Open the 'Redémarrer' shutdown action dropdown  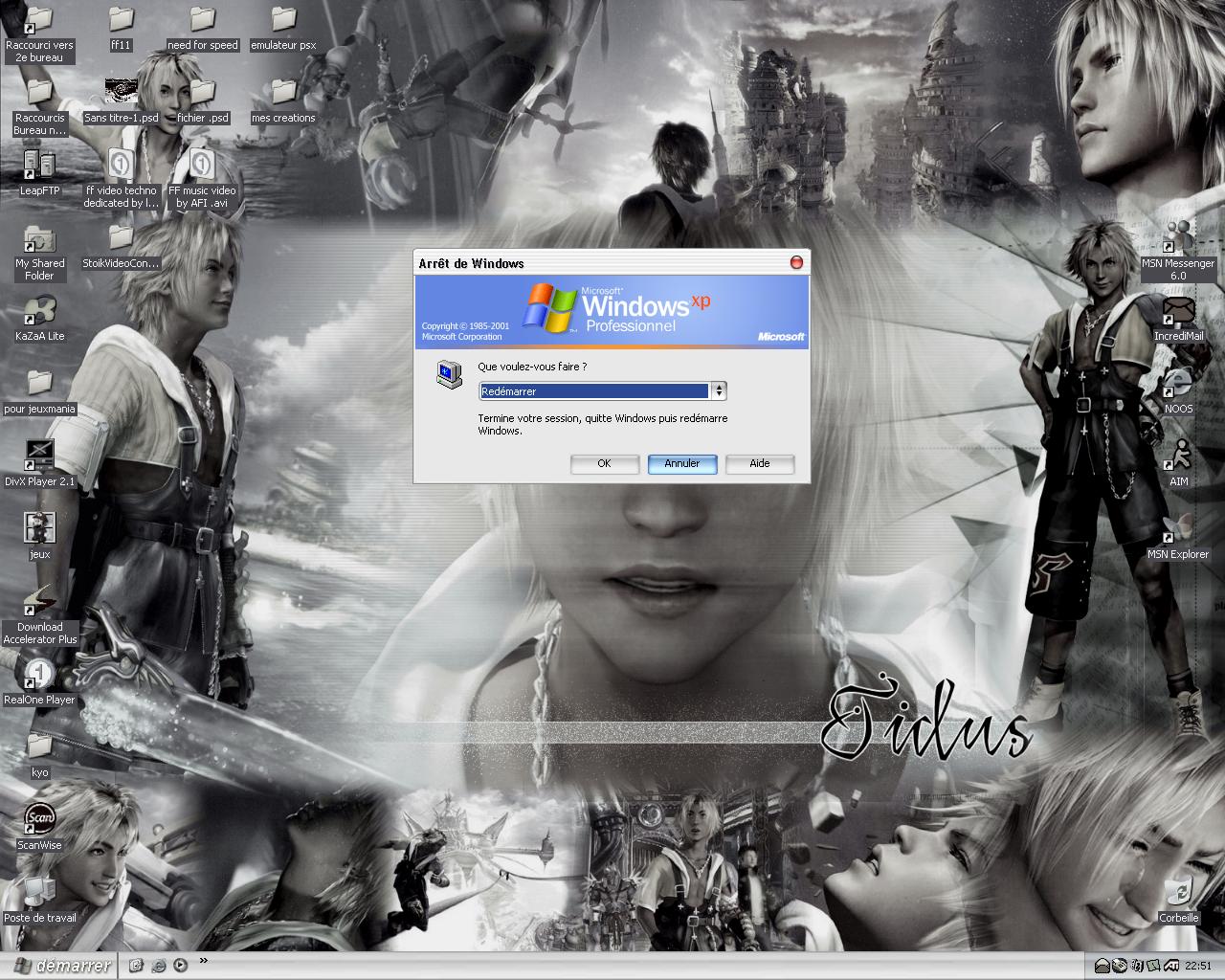(718, 390)
